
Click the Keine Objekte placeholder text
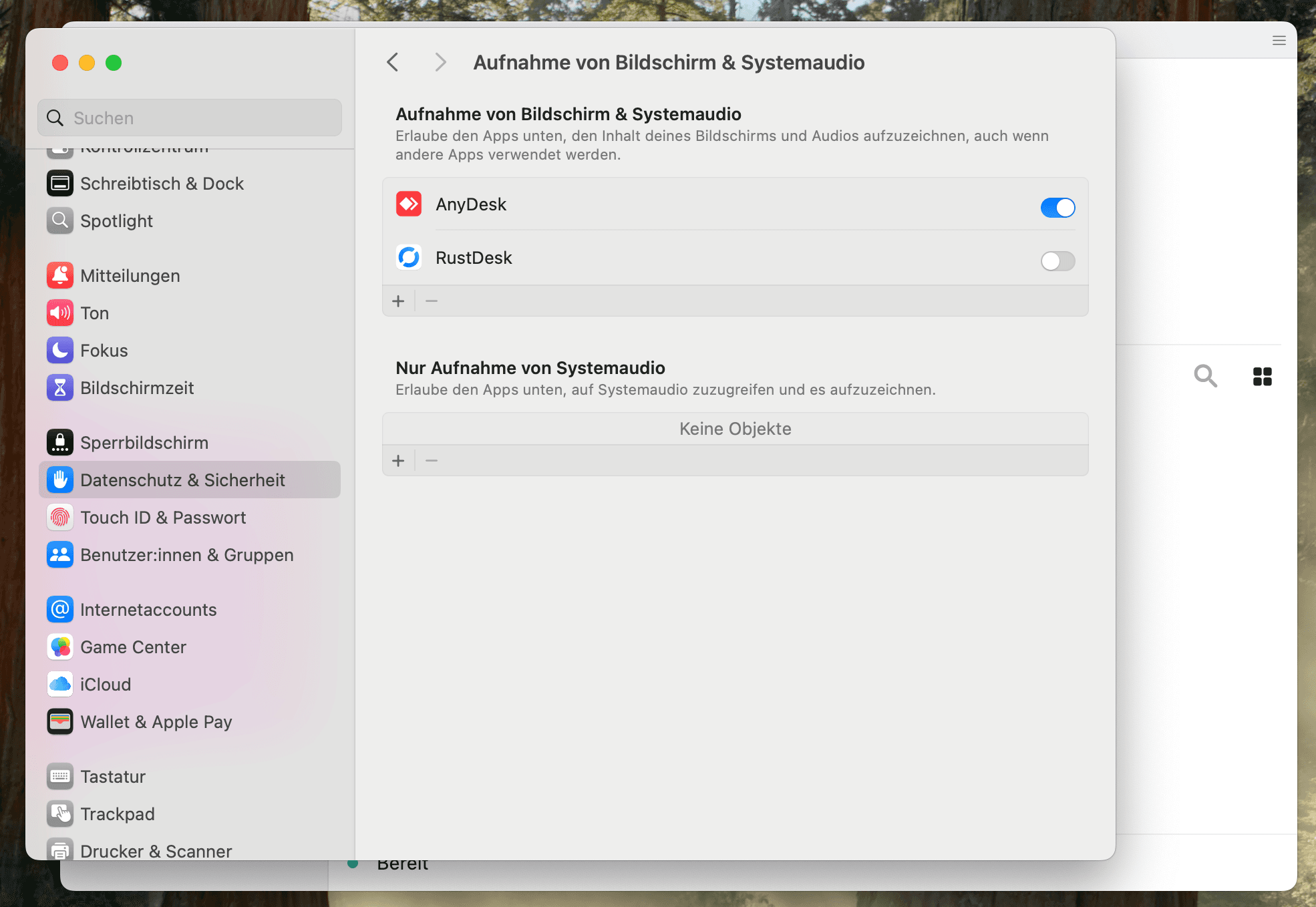click(x=735, y=429)
